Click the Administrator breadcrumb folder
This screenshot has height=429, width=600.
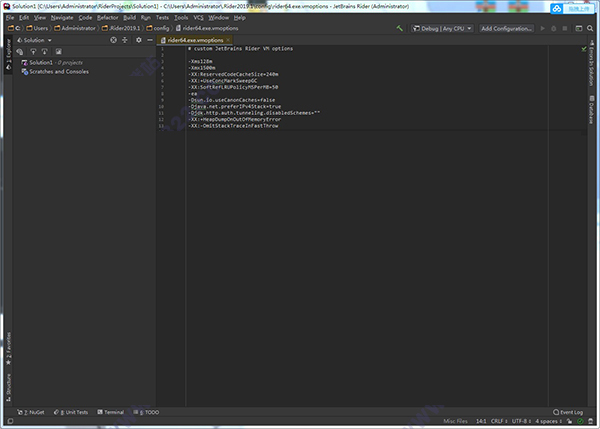(75, 28)
